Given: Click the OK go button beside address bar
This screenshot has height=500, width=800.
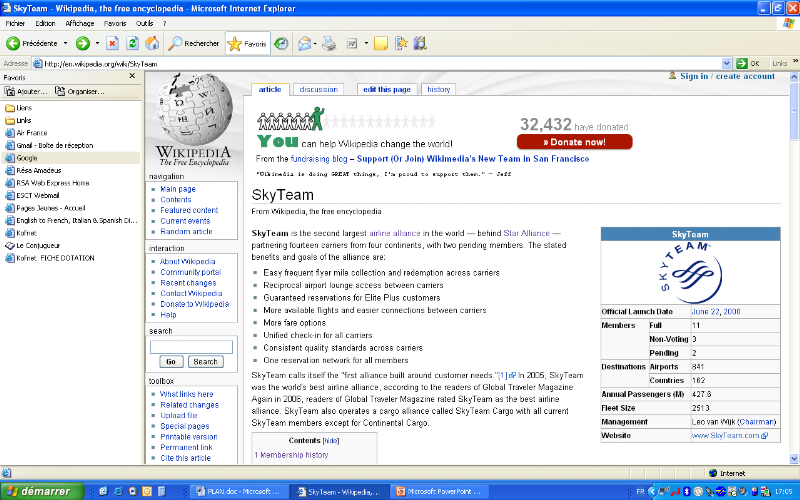Looking at the screenshot, I should (749, 64).
